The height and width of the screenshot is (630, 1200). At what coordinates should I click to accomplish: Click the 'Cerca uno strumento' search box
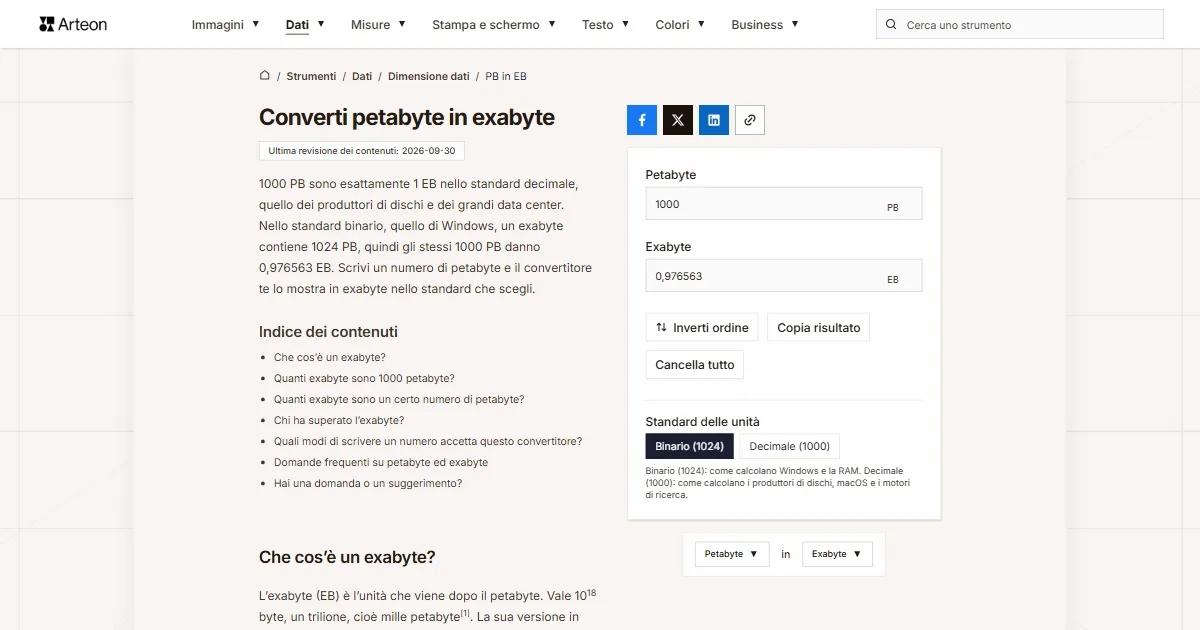click(1020, 25)
